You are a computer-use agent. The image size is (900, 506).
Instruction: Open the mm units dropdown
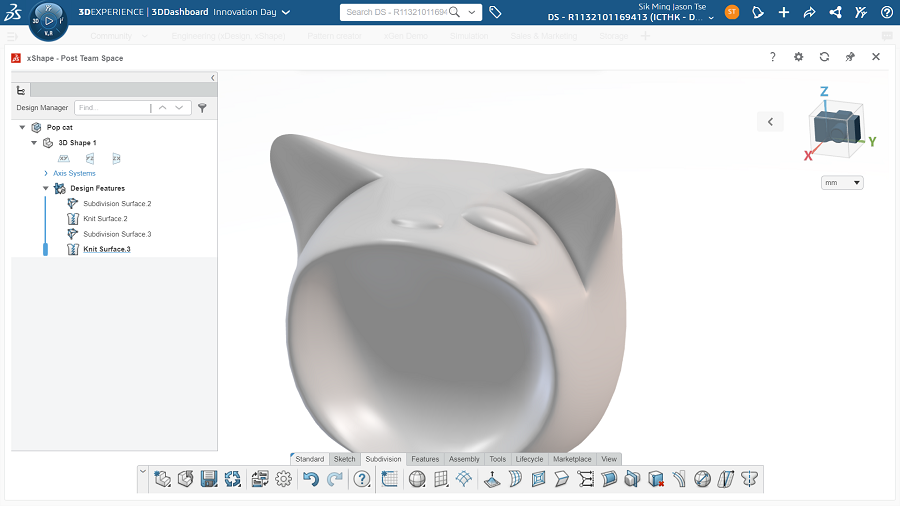[x=842, y=183]
